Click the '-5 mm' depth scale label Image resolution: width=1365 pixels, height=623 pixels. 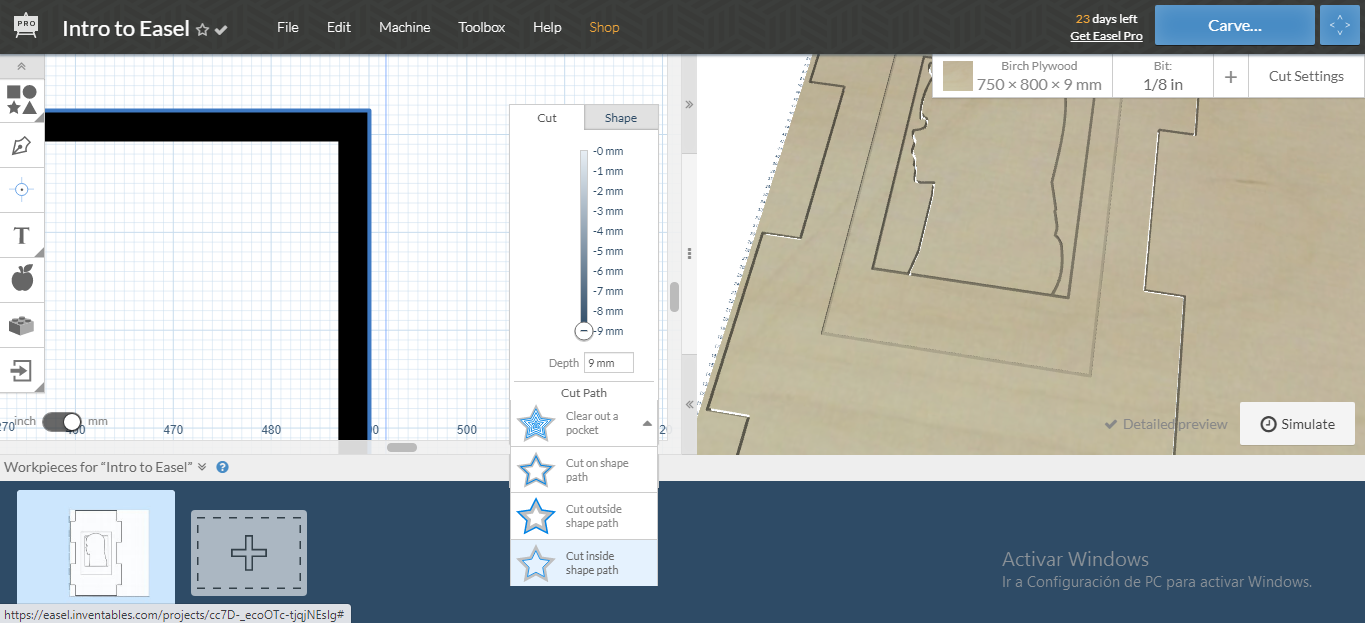pyautogui.click(x=608, y=251)
